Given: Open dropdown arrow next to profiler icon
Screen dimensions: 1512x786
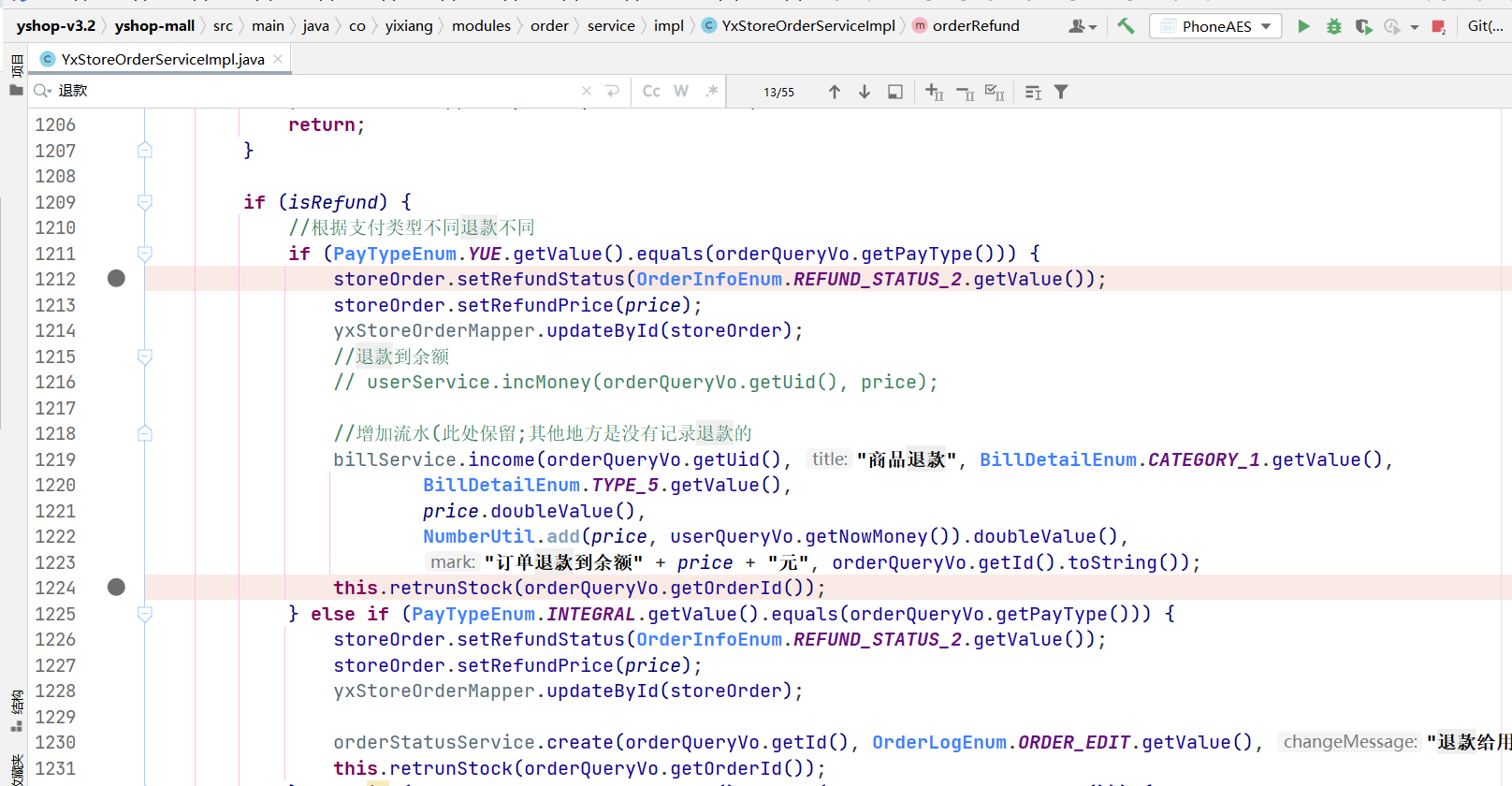Looking at the screenshot, I should pyautogui.click(x=1415, y=27).
